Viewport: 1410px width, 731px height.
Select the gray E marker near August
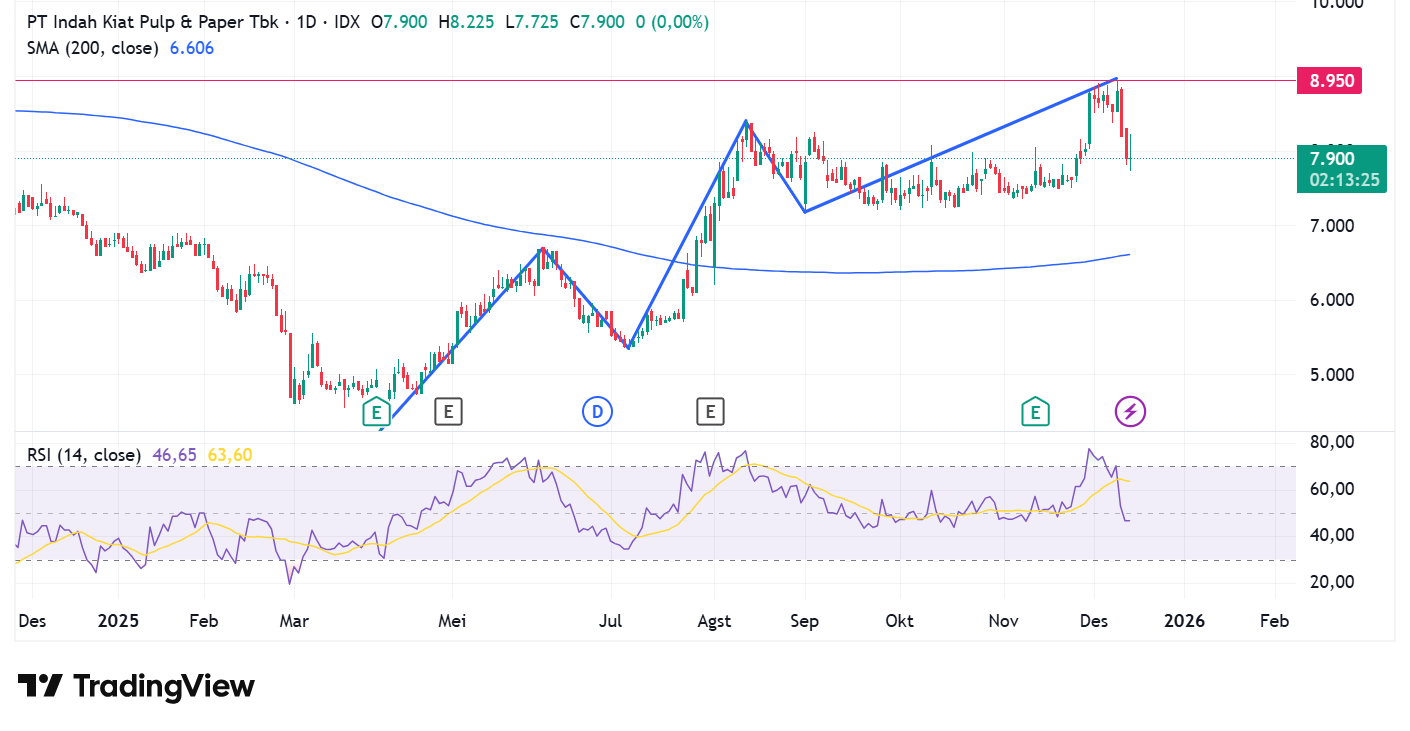pyautogui.click(x=710, y=411)
